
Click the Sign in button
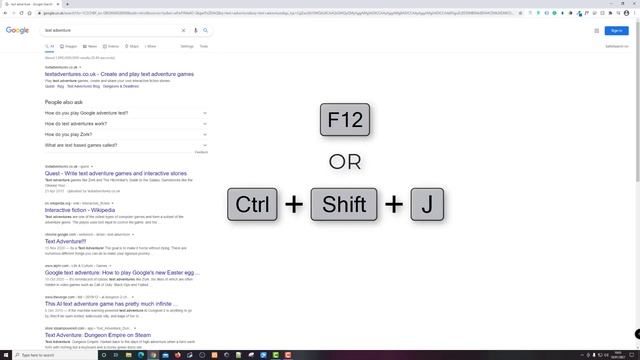(x=616, y=31)
